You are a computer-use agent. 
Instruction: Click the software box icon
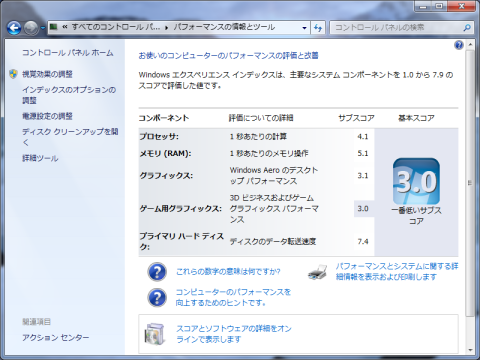coord(155,334)
